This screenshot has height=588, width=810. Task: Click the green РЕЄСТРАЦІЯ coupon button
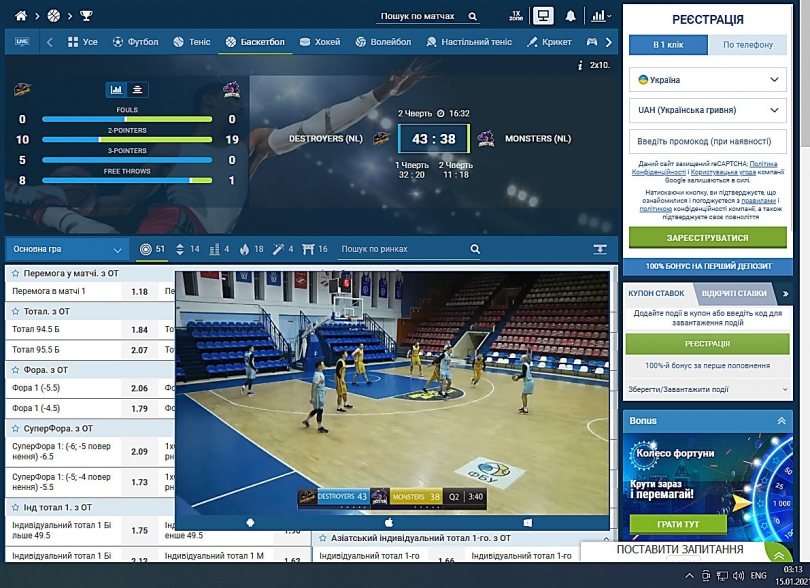point(708,344)
